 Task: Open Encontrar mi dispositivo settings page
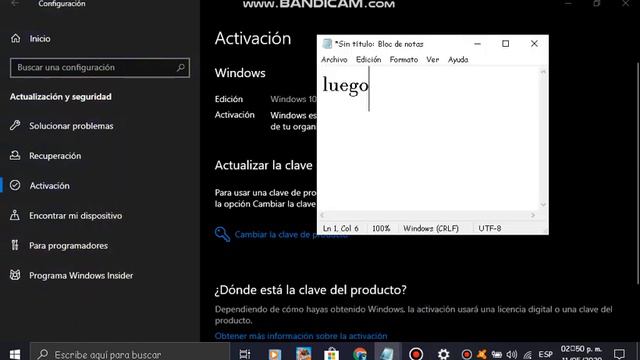click(76, 216)
